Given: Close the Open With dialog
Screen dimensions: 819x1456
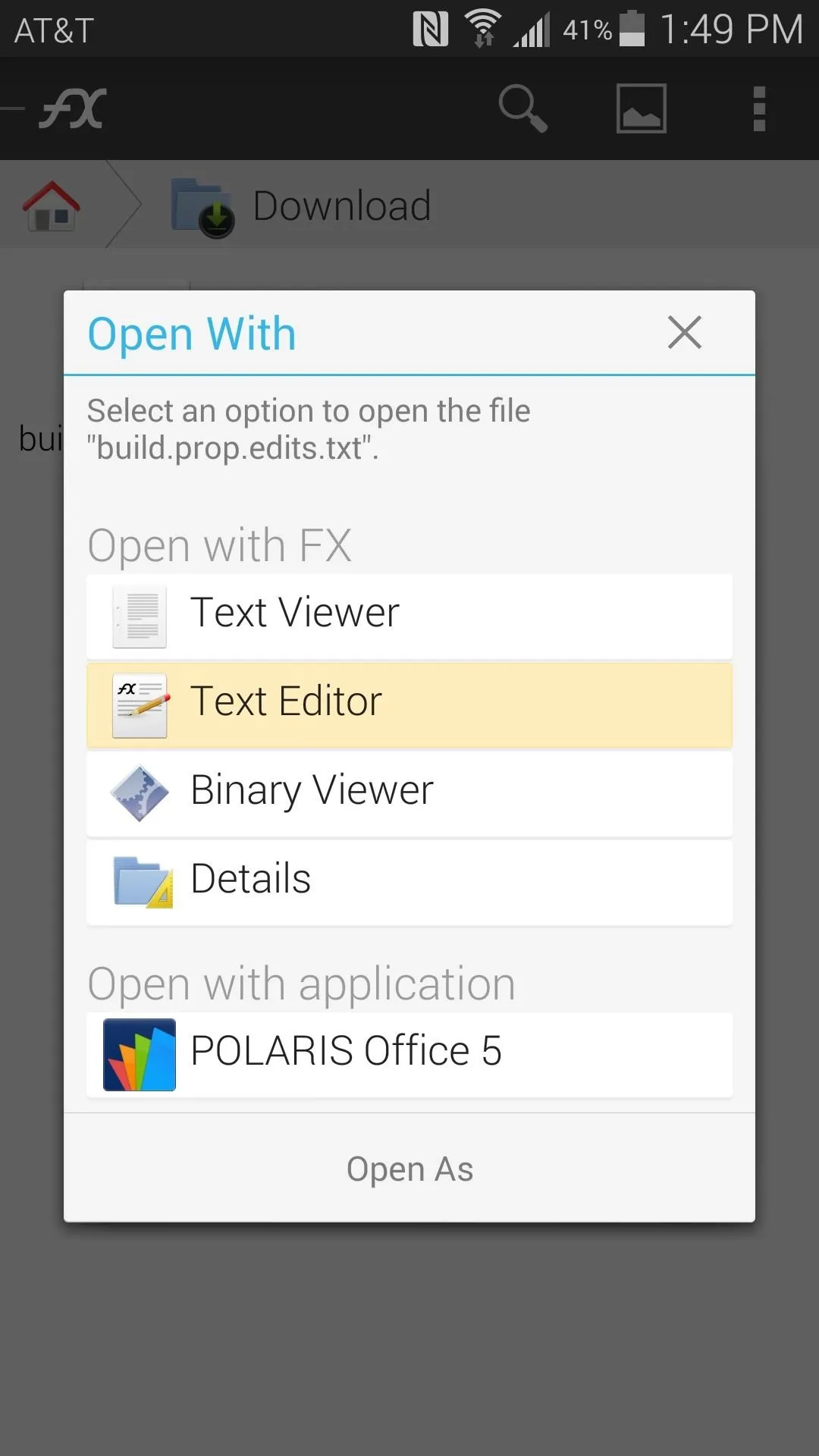Looking at the screenshot, I should (x=685, y=332).
